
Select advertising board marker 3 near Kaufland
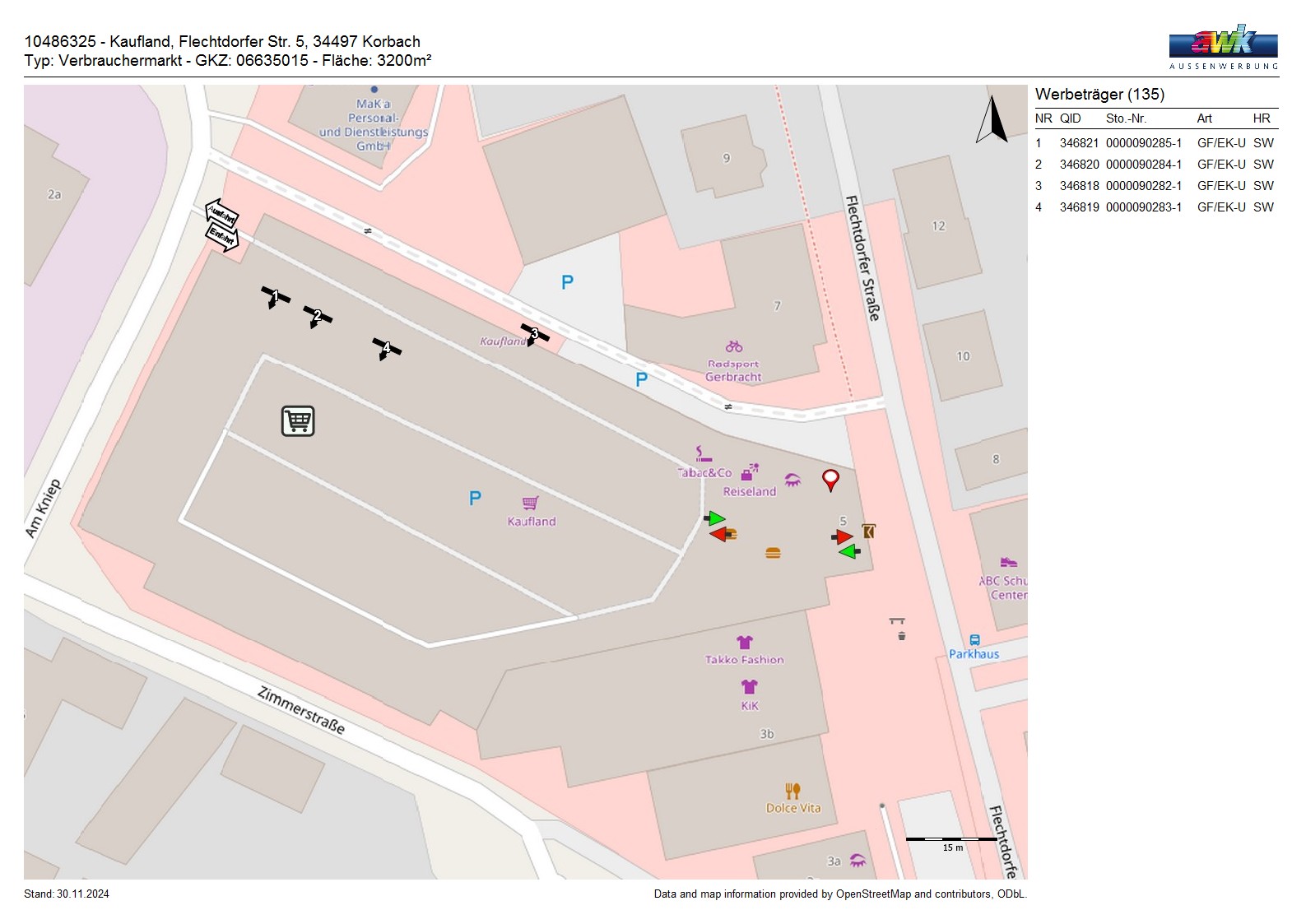(534, 333)
